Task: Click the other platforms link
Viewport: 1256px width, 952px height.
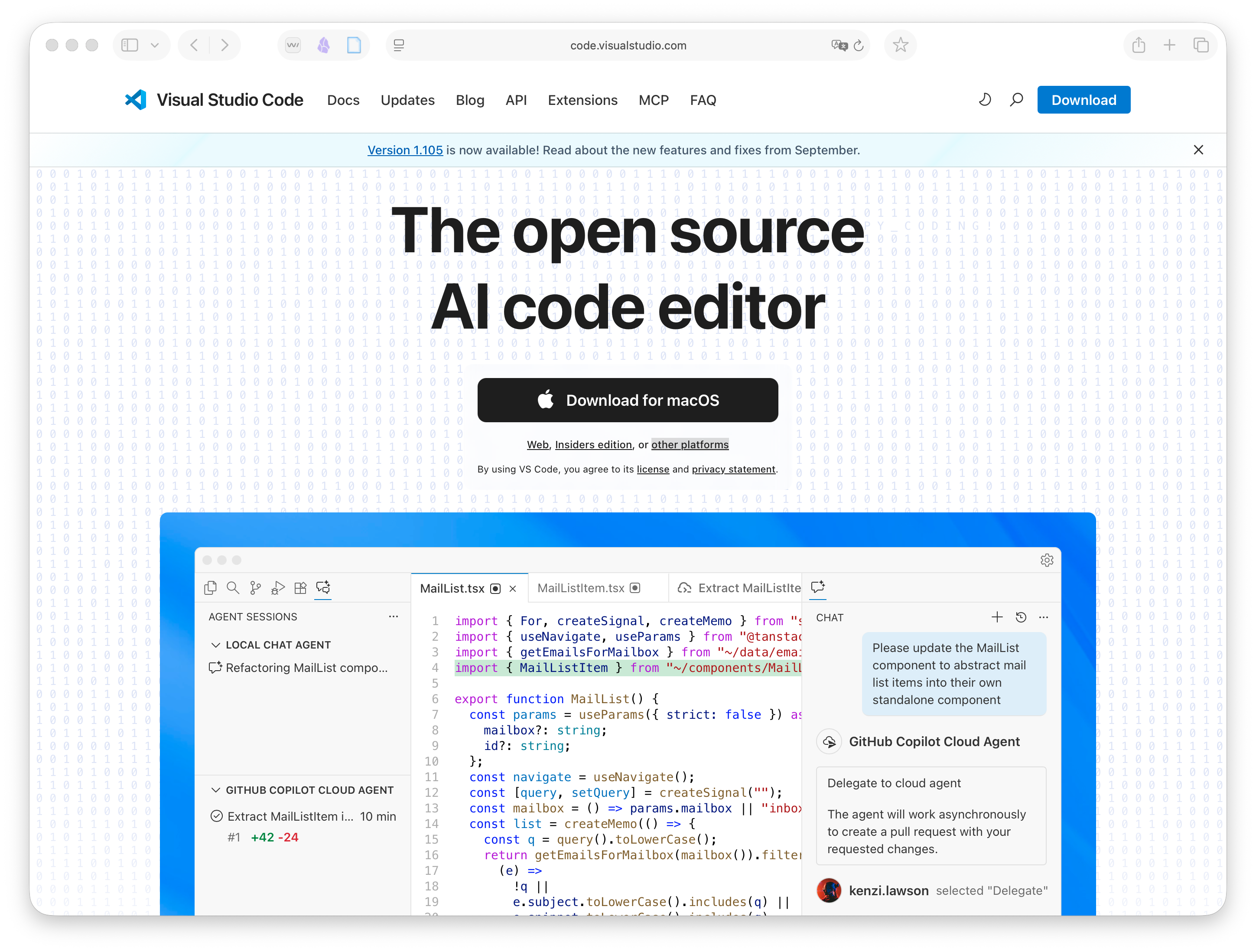Action: pos(689,444)
